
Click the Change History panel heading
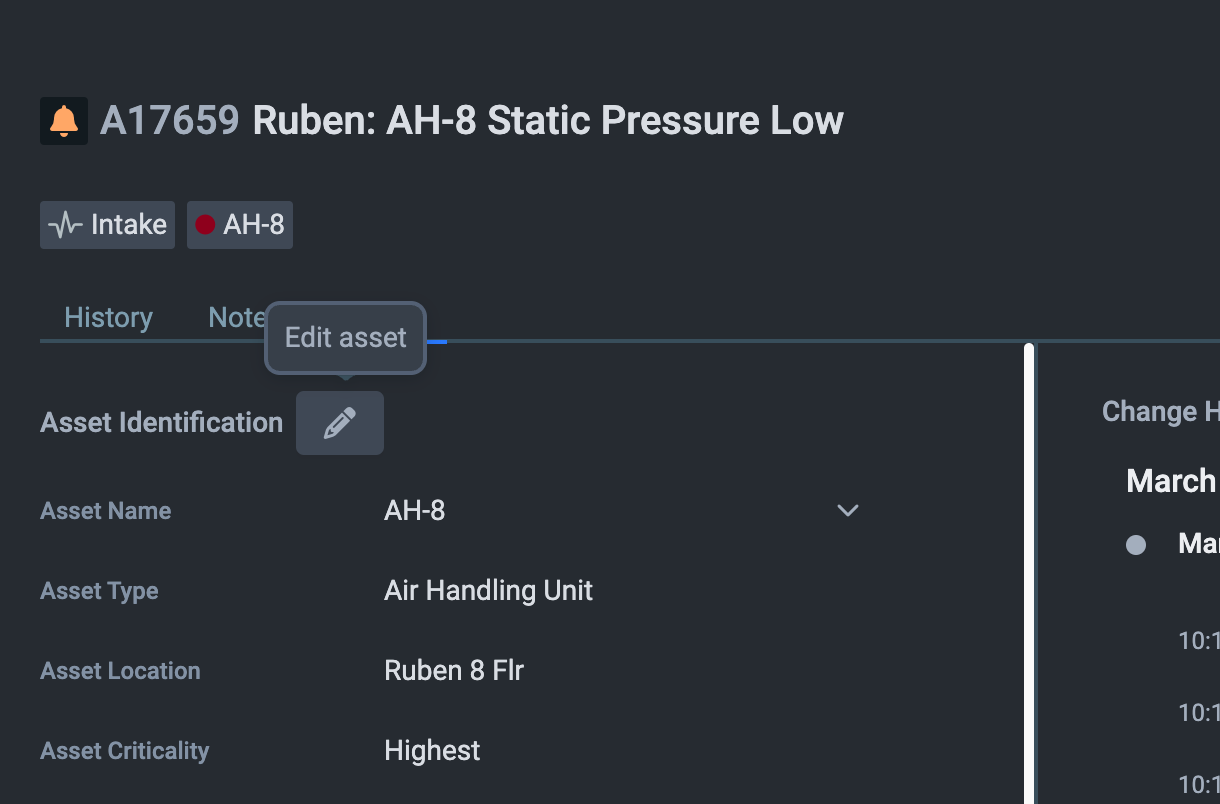1160,412
